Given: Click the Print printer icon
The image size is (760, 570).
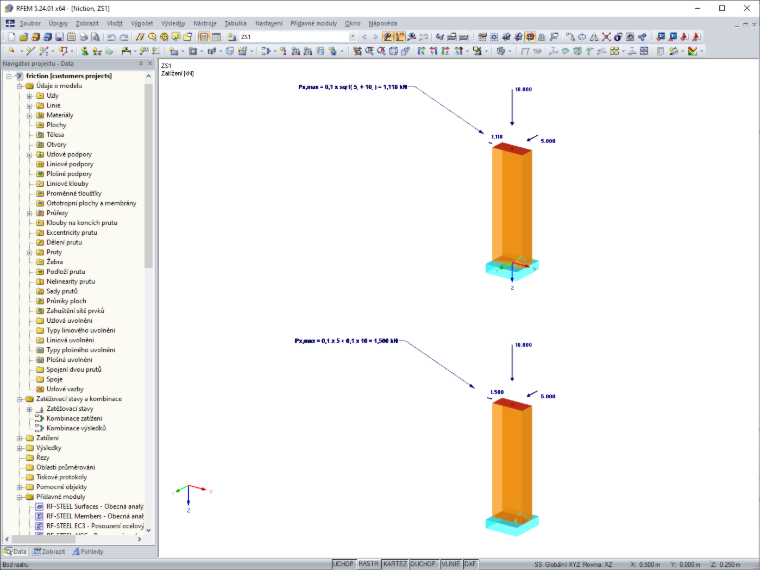Looking at the screenshot, I should (83, 37).
